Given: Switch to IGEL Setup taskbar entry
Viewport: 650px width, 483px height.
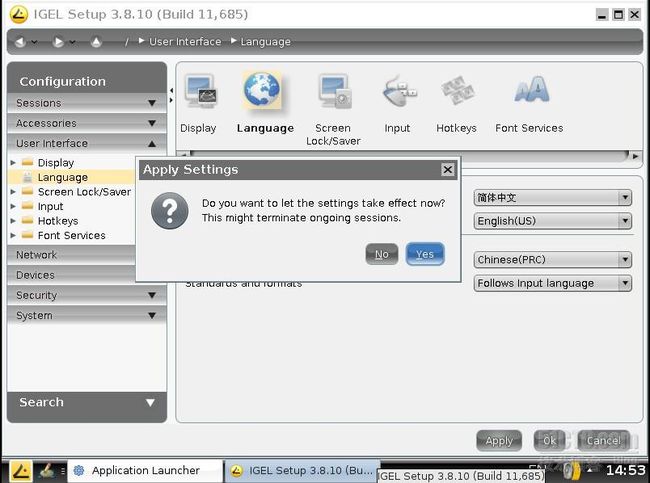Looking at the screenshot, I should 302,471.
